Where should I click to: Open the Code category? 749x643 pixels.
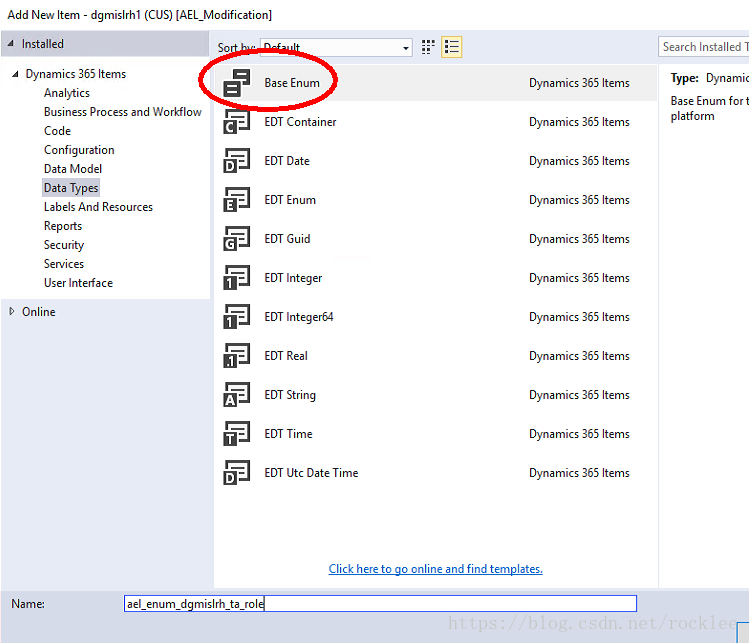pos(57,131)
